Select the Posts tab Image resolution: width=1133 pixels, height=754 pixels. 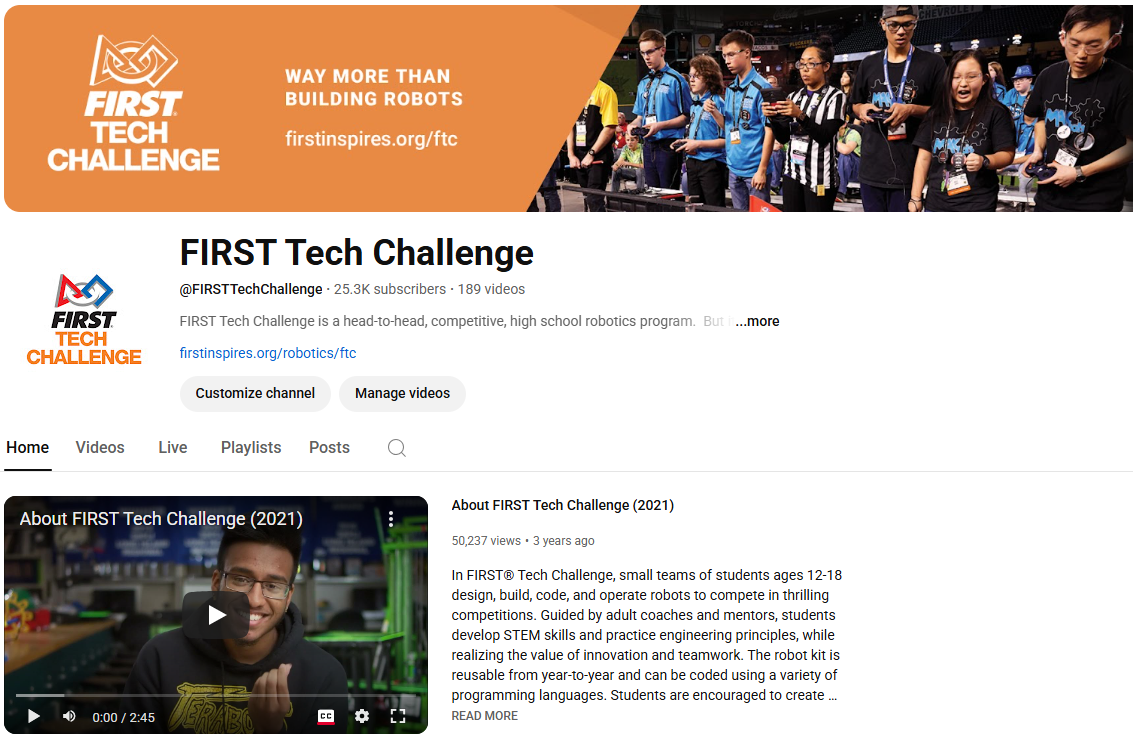(x=329, y=448)
